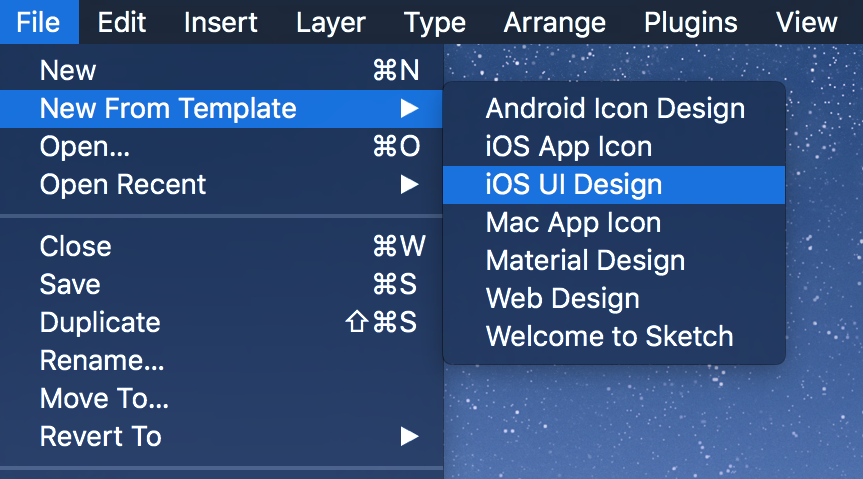Choose the iOS UI Design template

pos(574,184)
